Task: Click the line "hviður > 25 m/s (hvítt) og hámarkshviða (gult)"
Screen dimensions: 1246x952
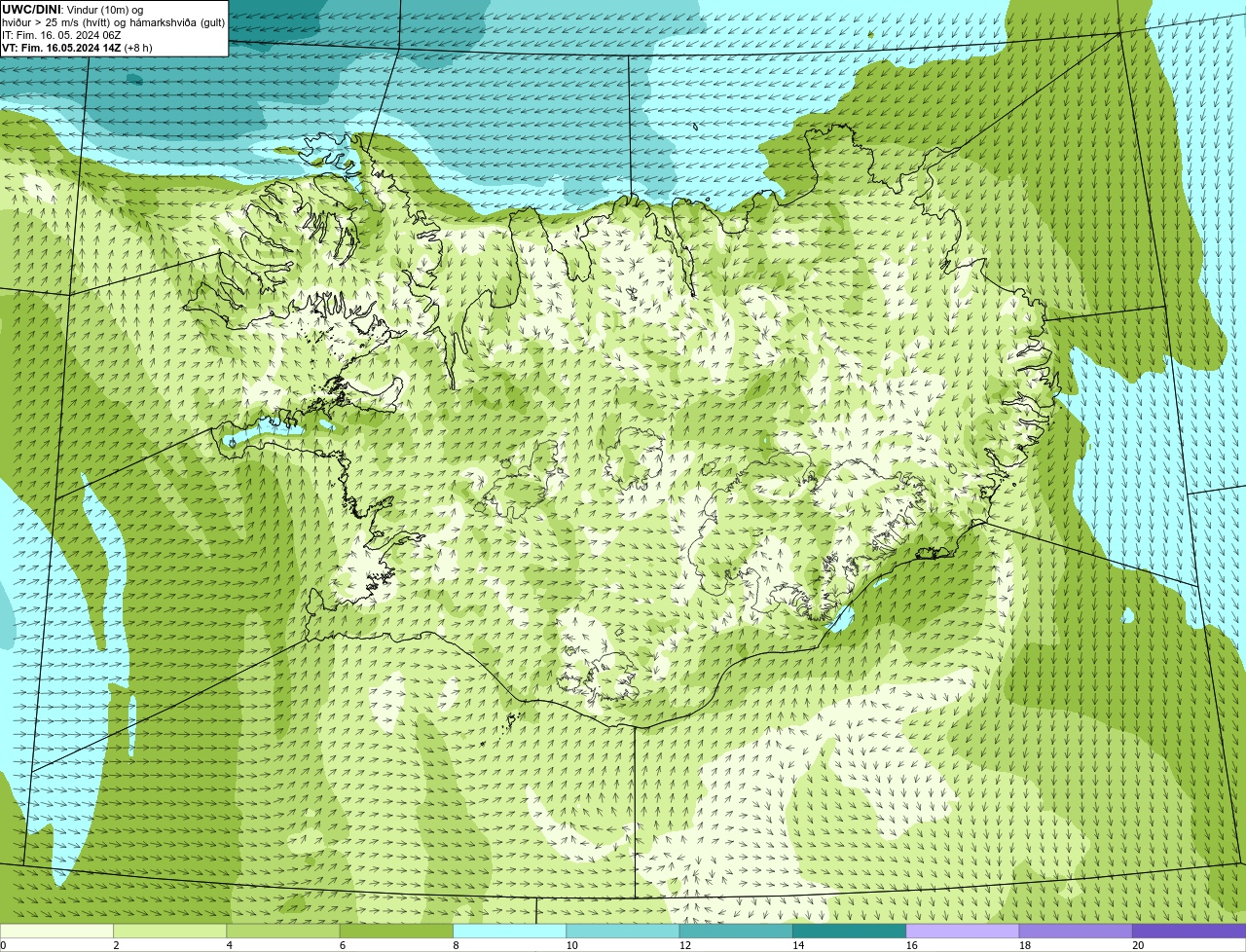Action: (113, 22)
